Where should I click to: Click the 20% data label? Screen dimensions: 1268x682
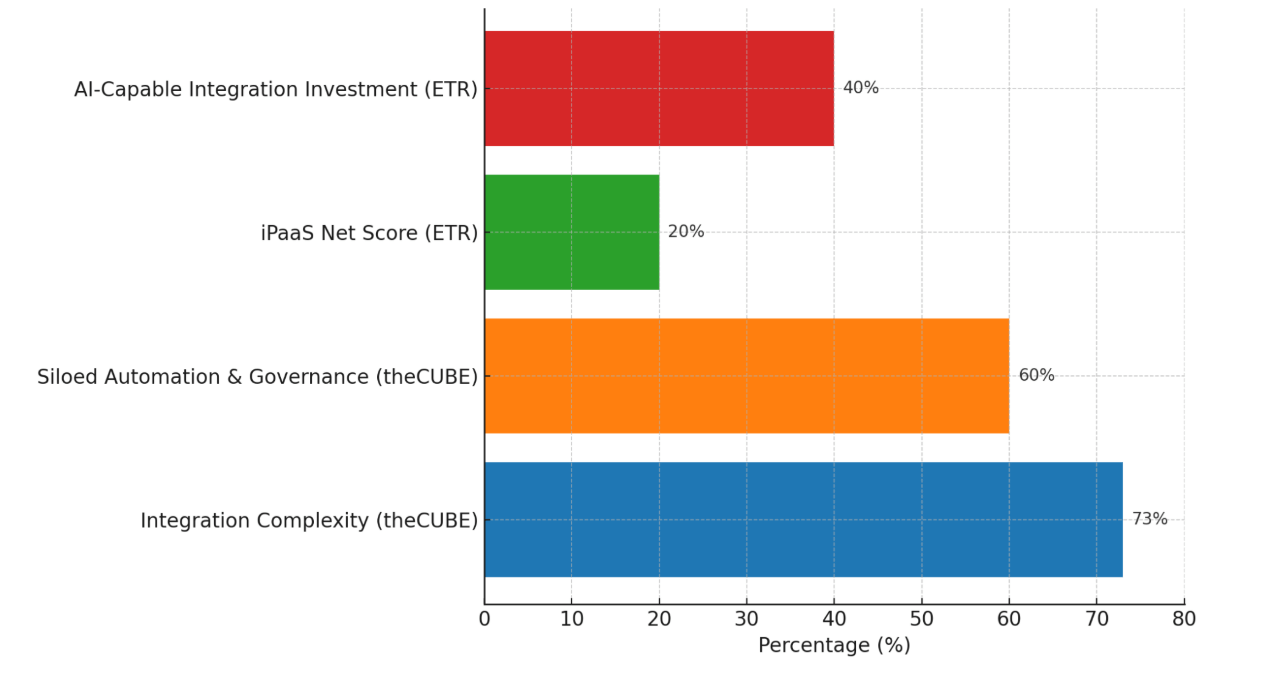tap(686, 232)
